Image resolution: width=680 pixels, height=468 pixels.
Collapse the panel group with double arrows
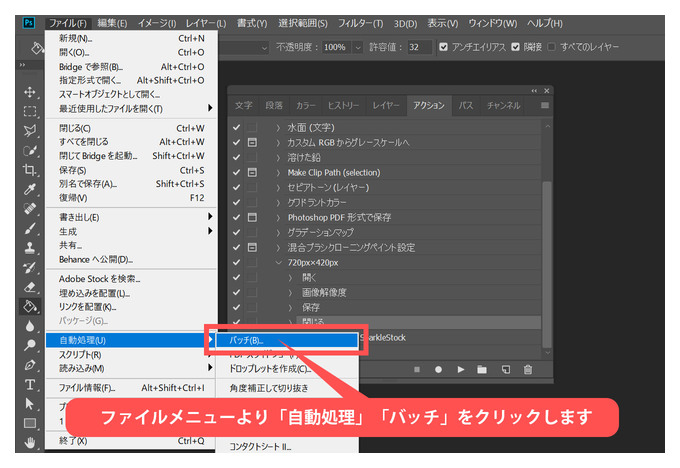534,91
